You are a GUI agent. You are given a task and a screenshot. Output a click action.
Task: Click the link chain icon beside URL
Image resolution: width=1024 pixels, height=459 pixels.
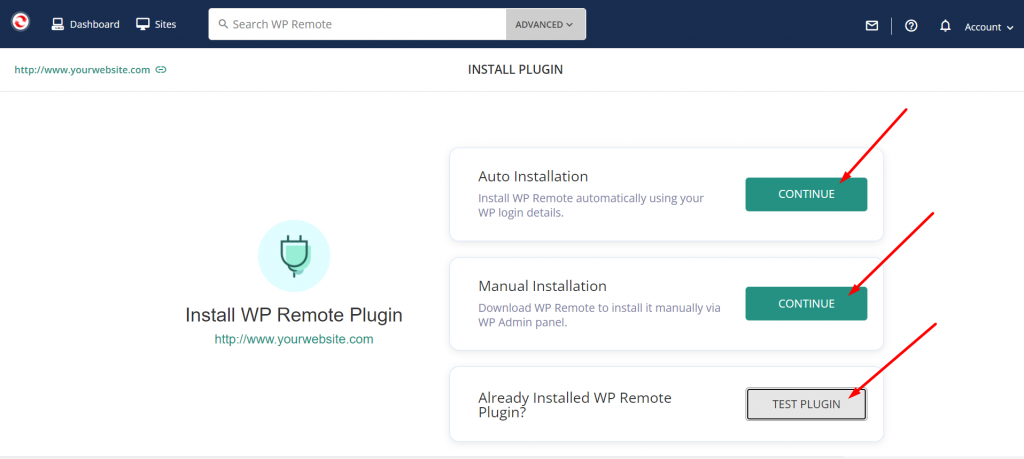pyautogui.click(x=161, y=69)
